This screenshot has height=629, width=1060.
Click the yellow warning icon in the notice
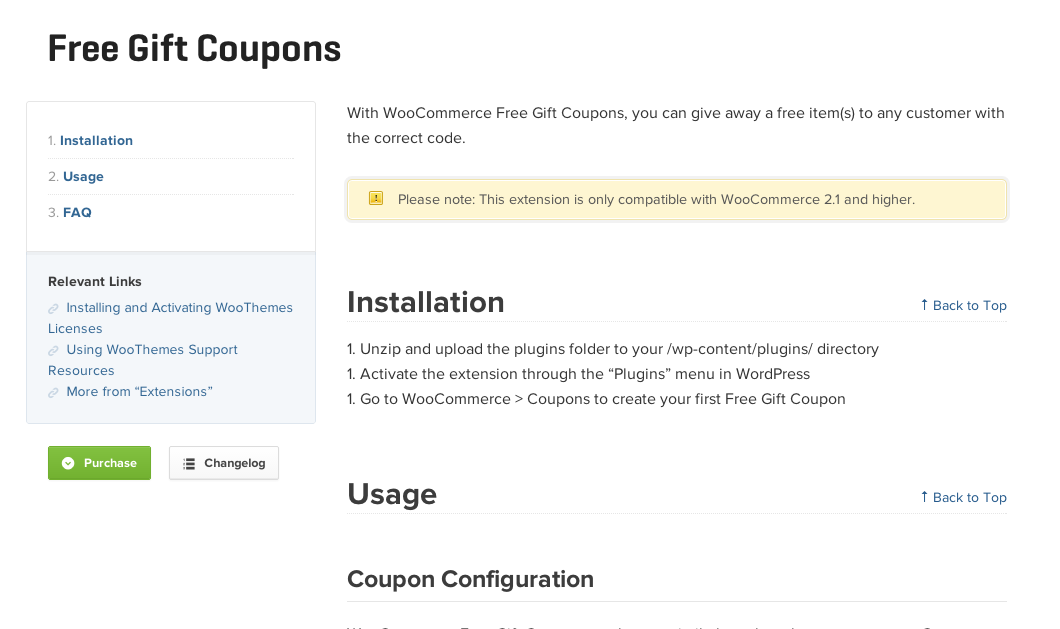coord(376,198)
